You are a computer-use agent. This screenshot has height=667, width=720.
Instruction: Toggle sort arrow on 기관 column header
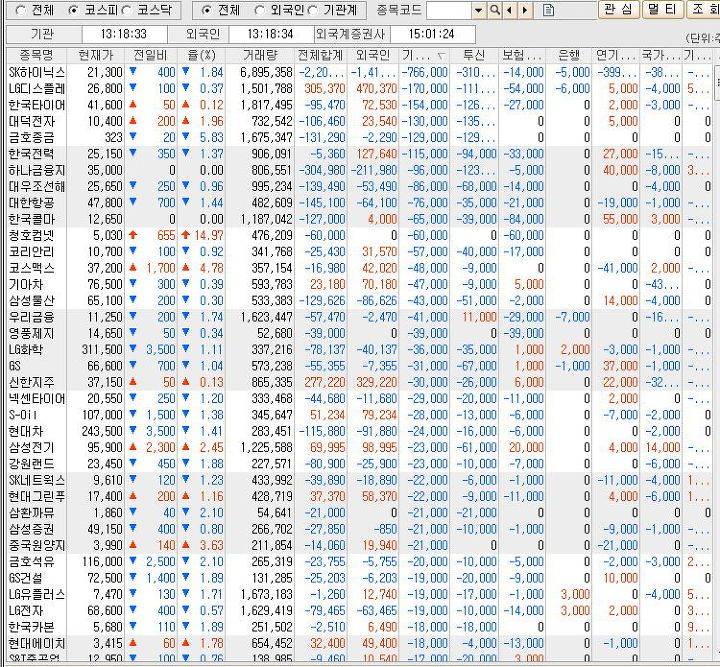[441, 56]
